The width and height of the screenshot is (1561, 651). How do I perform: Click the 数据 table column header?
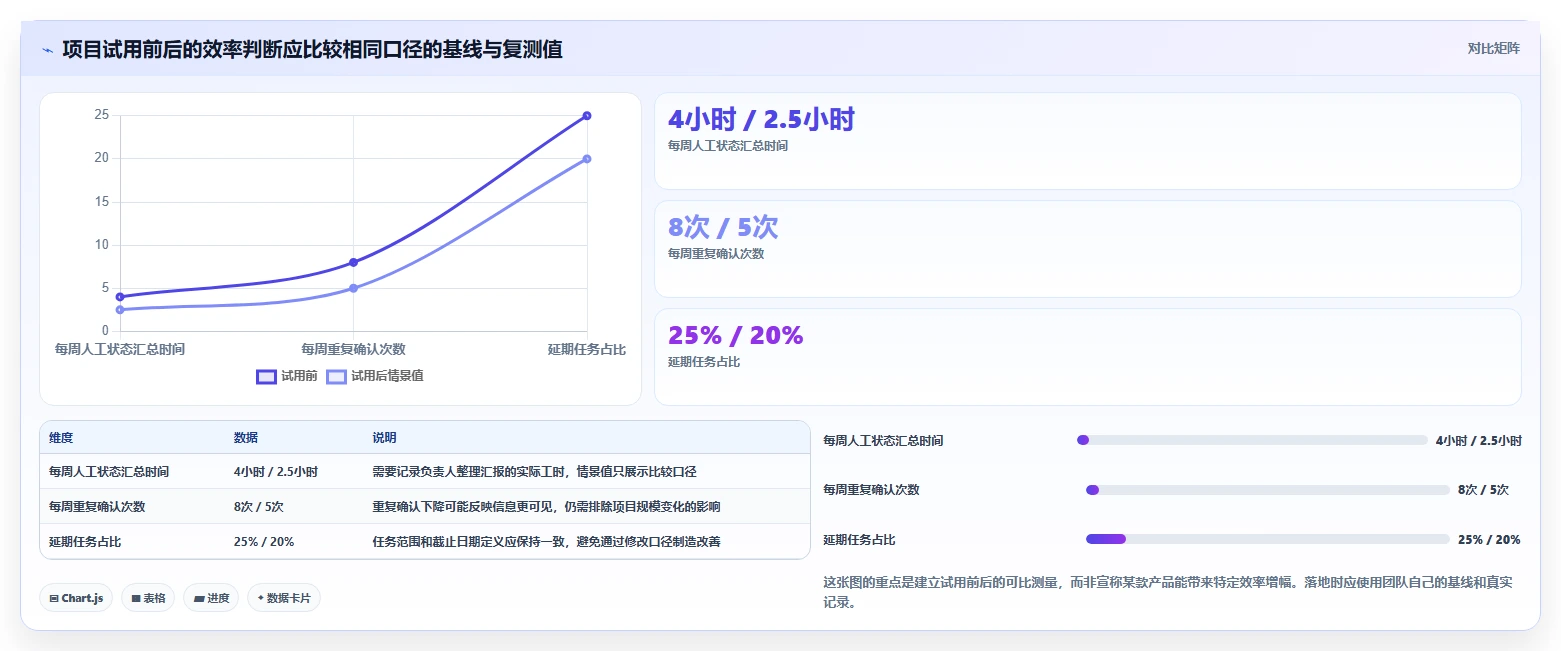tap(246, 438)
